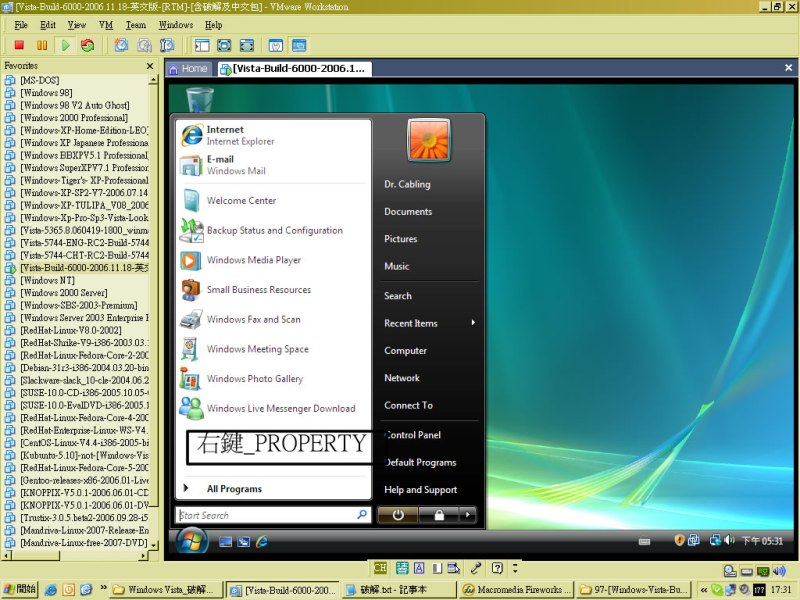Expand hidden tray icons chevron in host taskbar
The image size is (800, 600).
point(704,590)
